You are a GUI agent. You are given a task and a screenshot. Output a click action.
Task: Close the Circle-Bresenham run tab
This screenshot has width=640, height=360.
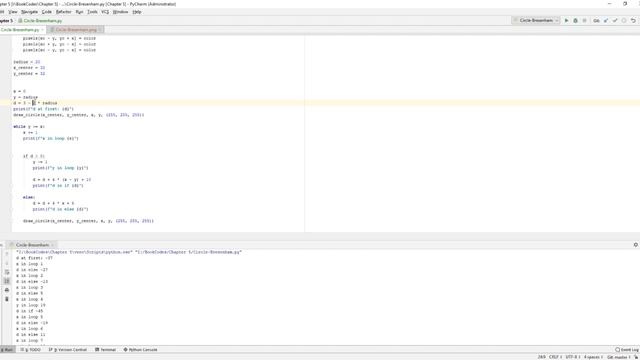[52, 245]
